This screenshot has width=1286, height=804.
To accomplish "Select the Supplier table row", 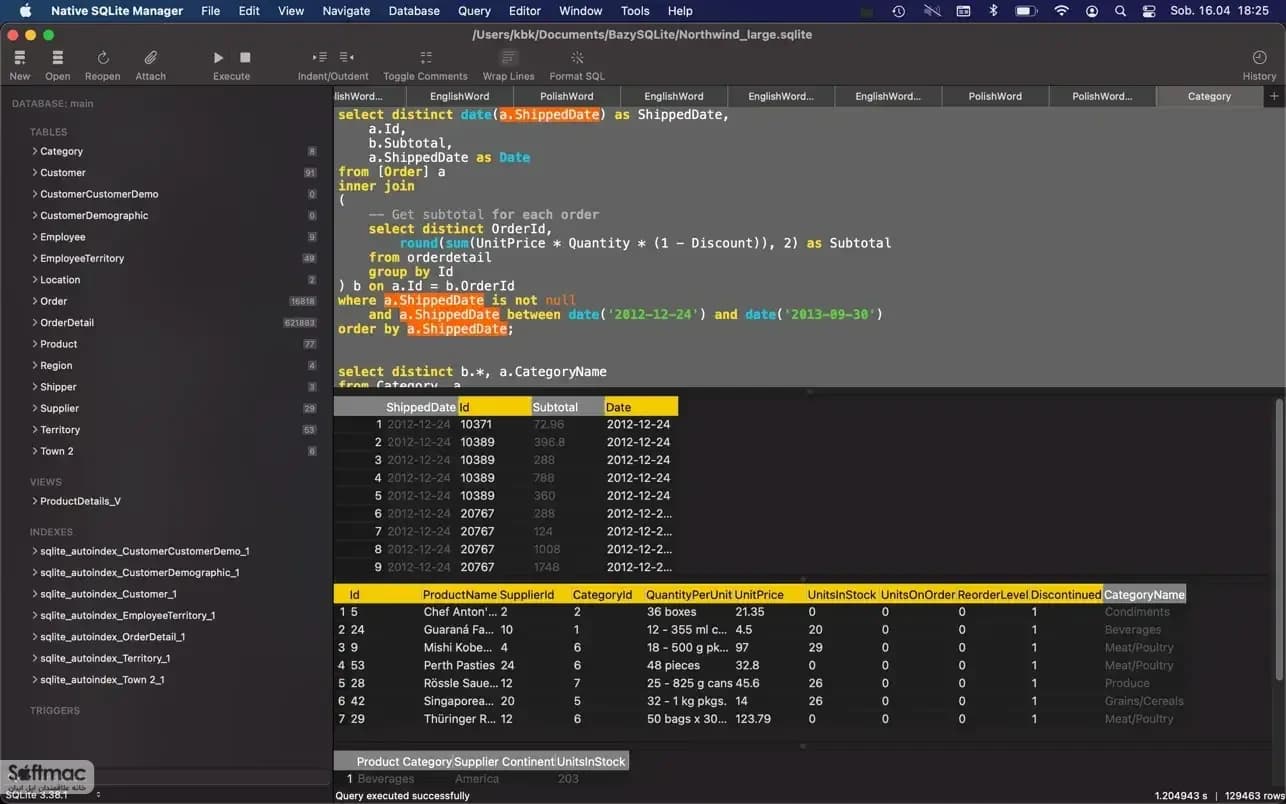I will tap(166, 408).
